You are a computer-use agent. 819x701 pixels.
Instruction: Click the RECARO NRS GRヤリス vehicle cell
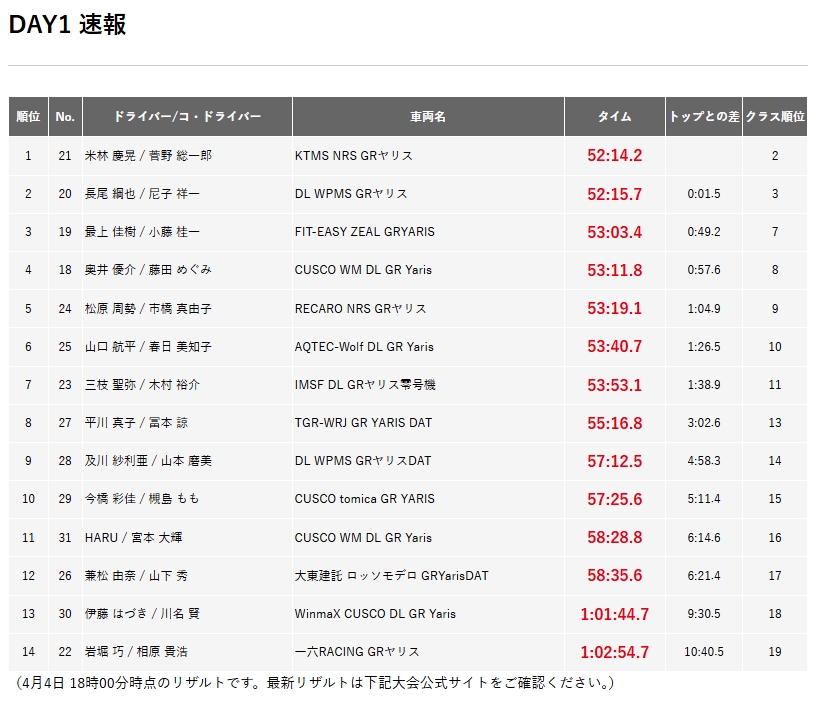[361, 308]
